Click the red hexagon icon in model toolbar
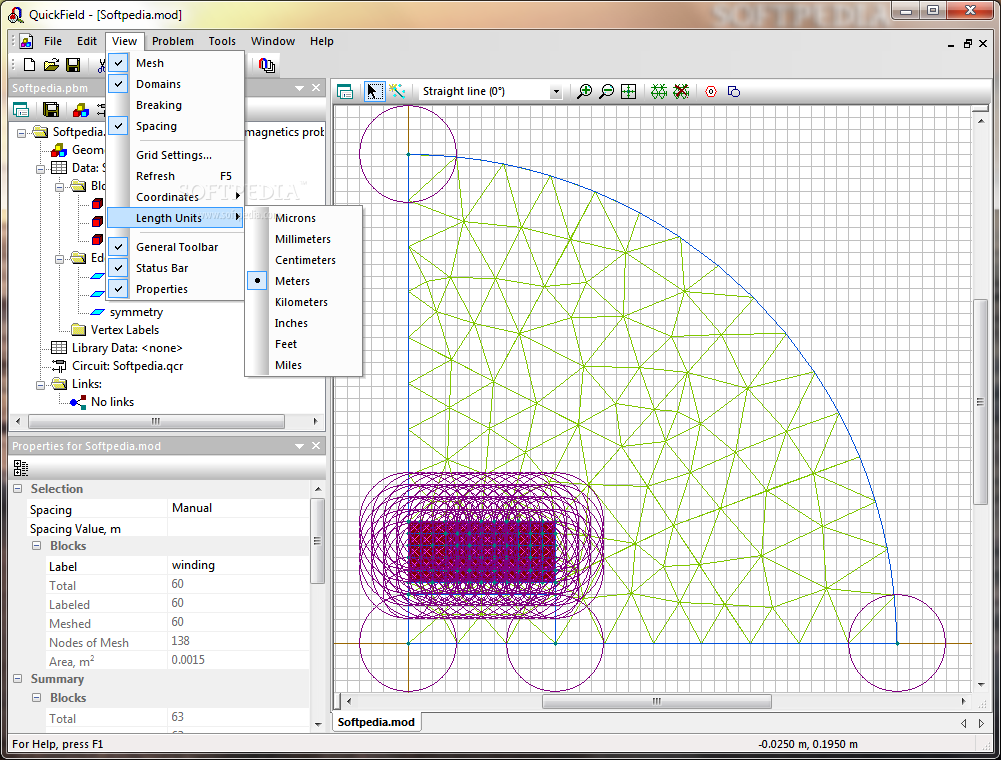Screen dimensions: 1001x760 (711, 92)
